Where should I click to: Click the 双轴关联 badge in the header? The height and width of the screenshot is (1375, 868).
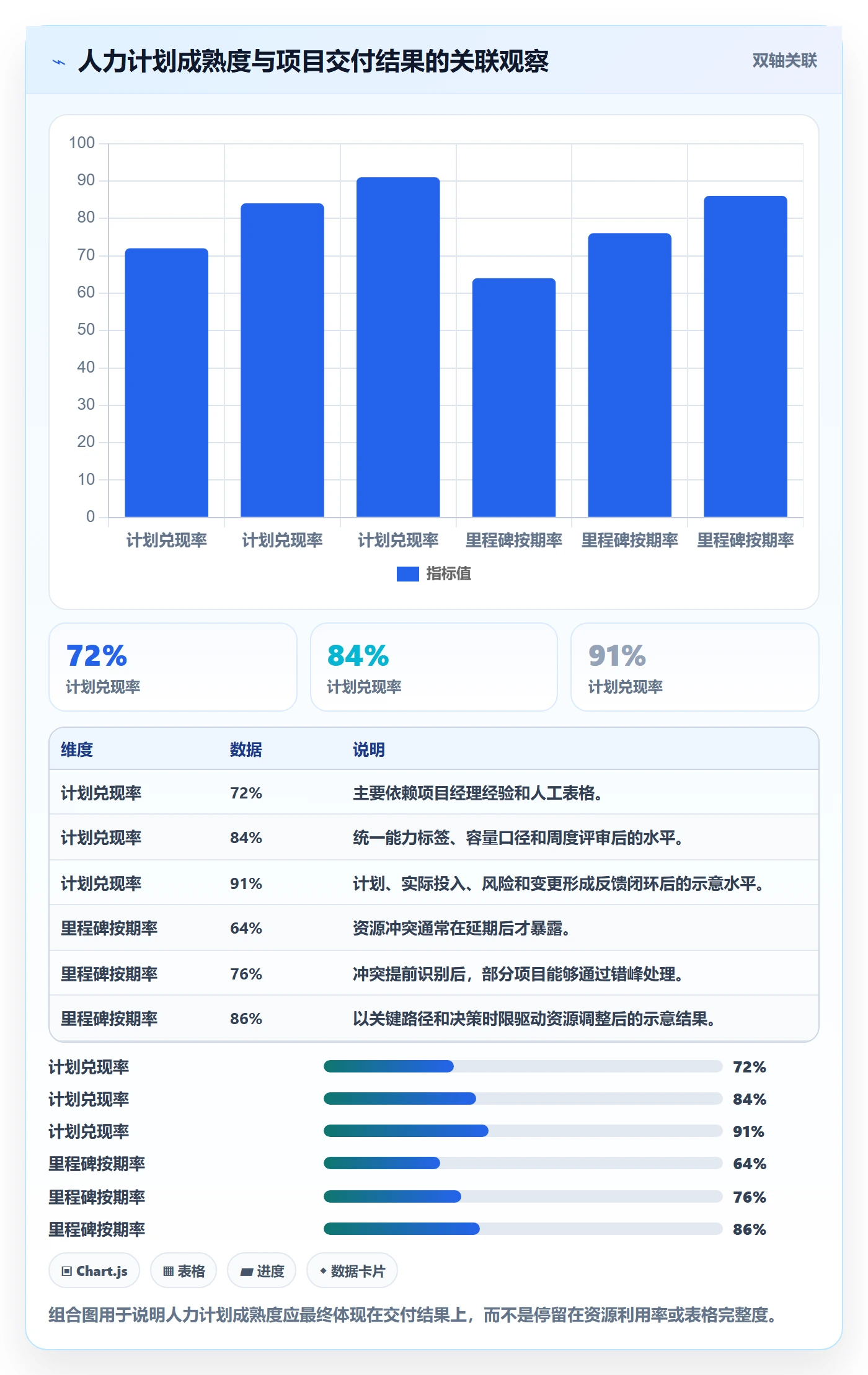click(x=784, y=60)
